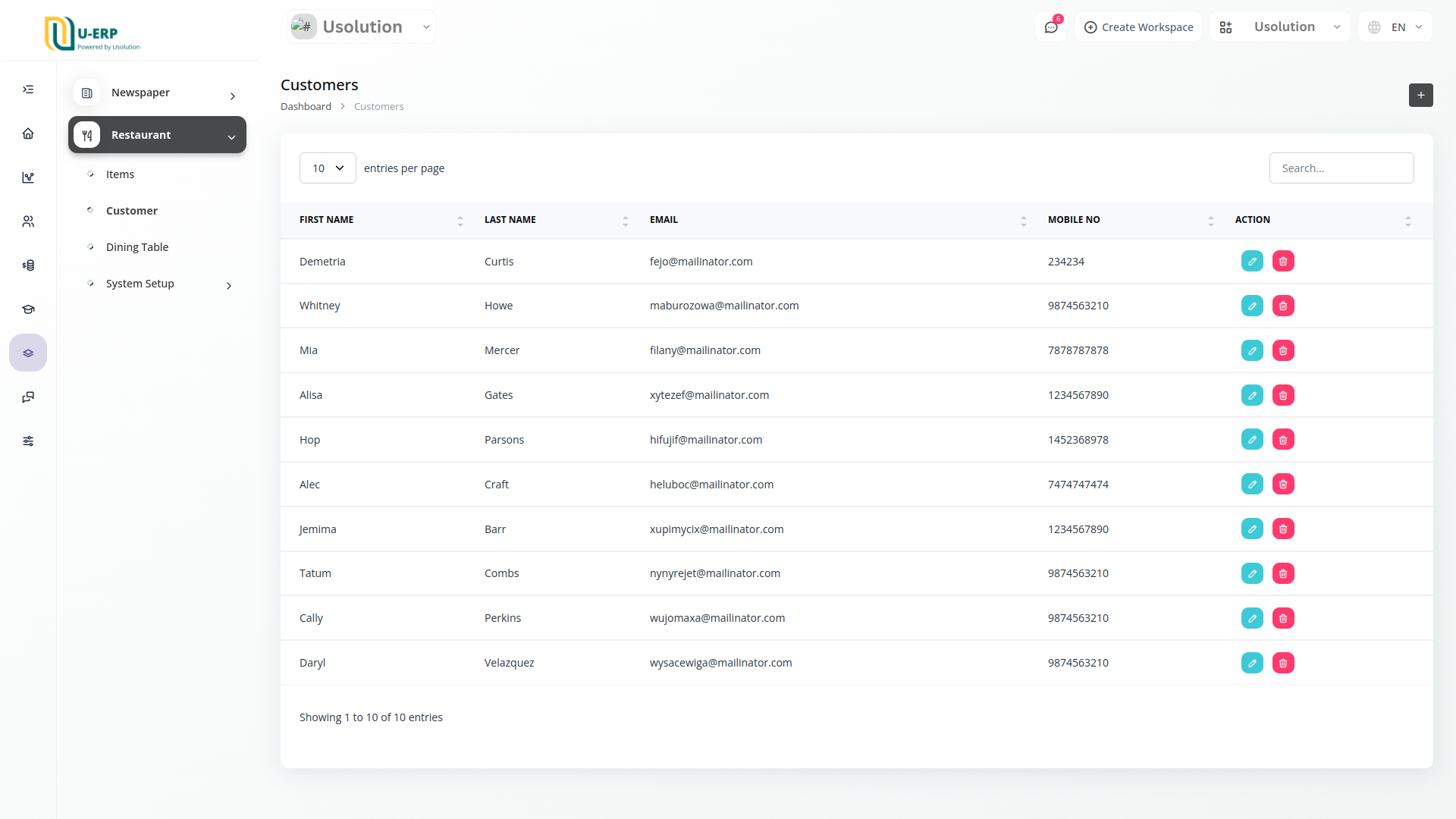Expand the Newspaper sidebar menu
The image size is (1456, 819).
click(x=158, y=93)
